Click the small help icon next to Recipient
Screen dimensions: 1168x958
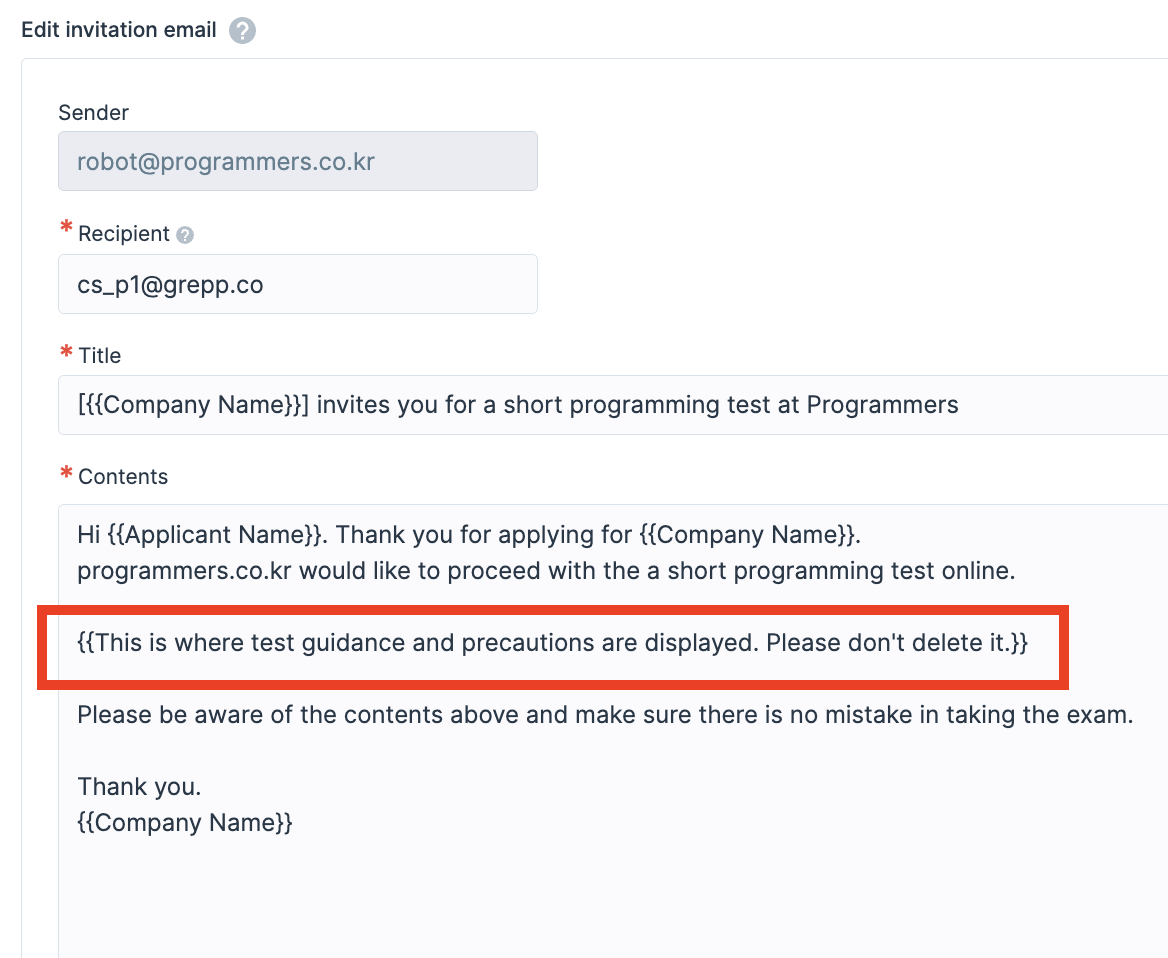click(185, 235)
